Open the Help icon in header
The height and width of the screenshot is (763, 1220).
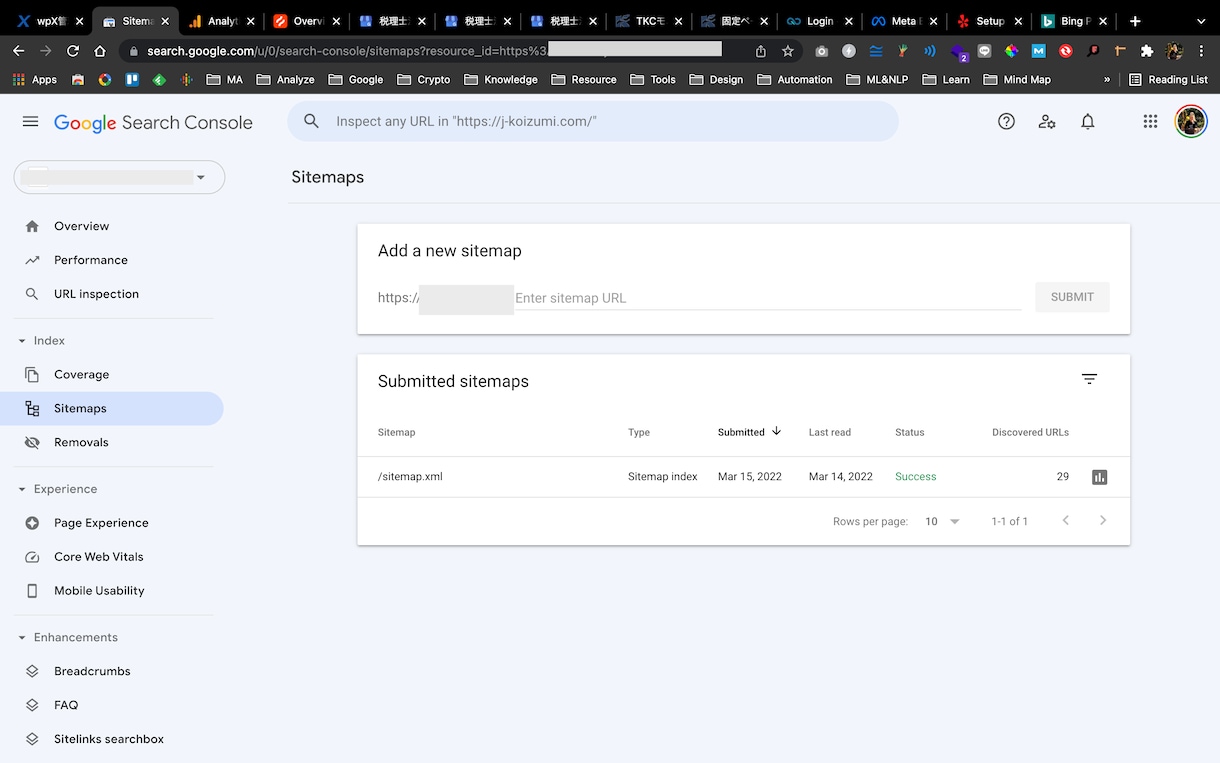[x=1006, y=121]
